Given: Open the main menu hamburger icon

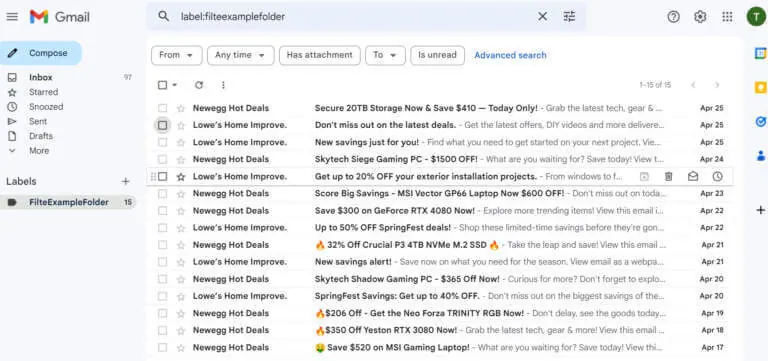Looking at the screenshot, I should [x=12, y=17].
